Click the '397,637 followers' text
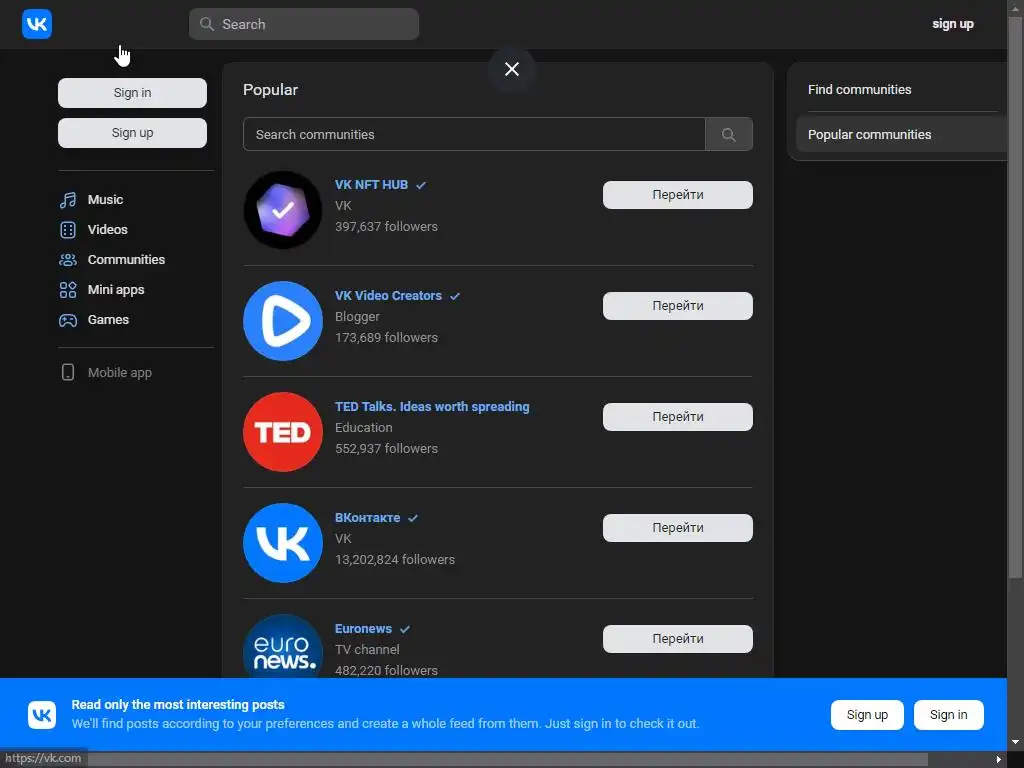The height and width of the screenshot is (768, 1024). [387, 227]
